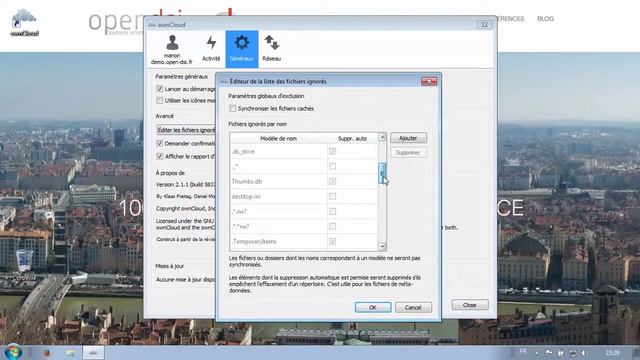The width and height of the screenshot is (640, 360).
Task: Click the Supprimer button
Action: pyautogui.click(x=408, y=153)
